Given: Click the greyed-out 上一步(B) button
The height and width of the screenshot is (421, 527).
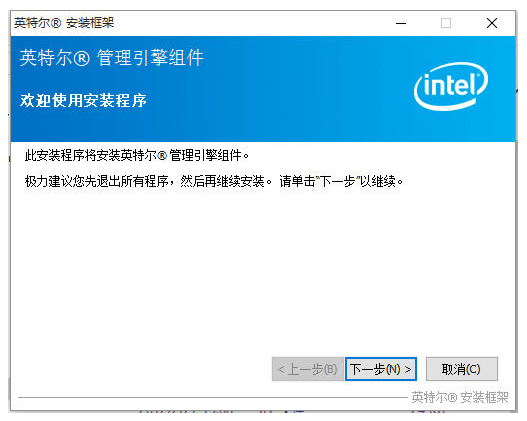Looking at the screenshot, I should coord(308,369).
